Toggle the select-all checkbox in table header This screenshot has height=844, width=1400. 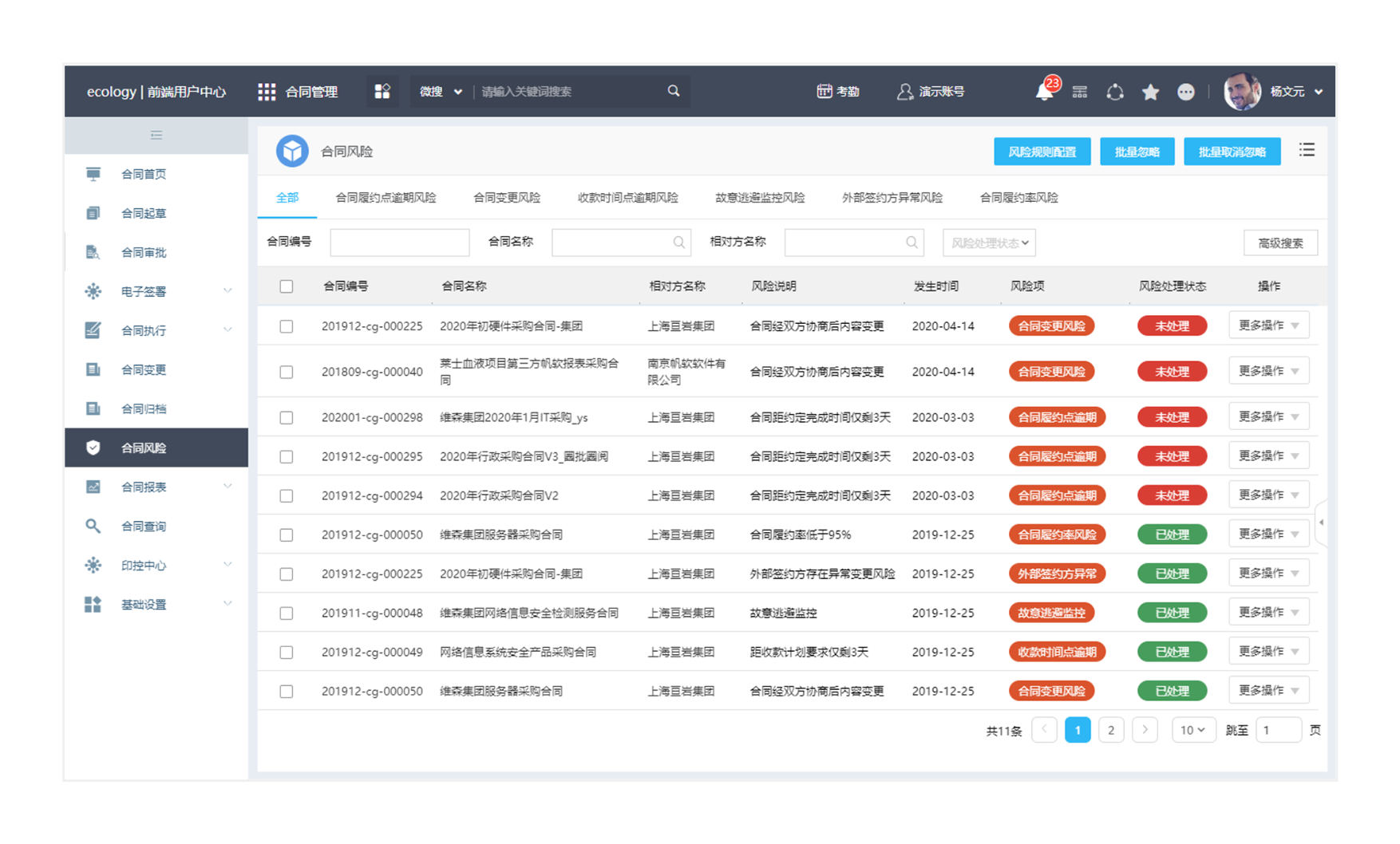coord(287,286)
